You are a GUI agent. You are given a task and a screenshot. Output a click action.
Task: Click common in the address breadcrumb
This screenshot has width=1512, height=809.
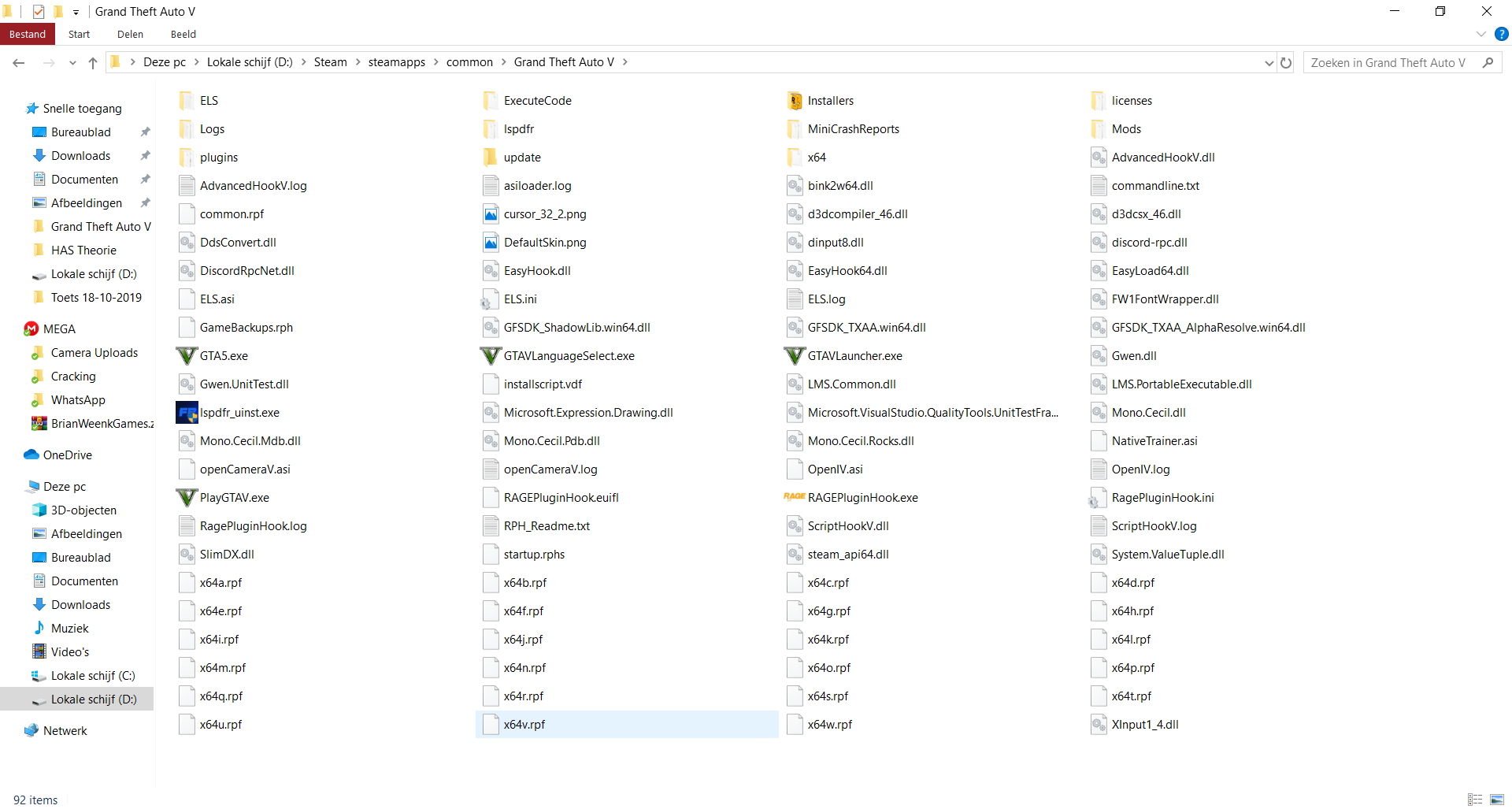[469, 62]
